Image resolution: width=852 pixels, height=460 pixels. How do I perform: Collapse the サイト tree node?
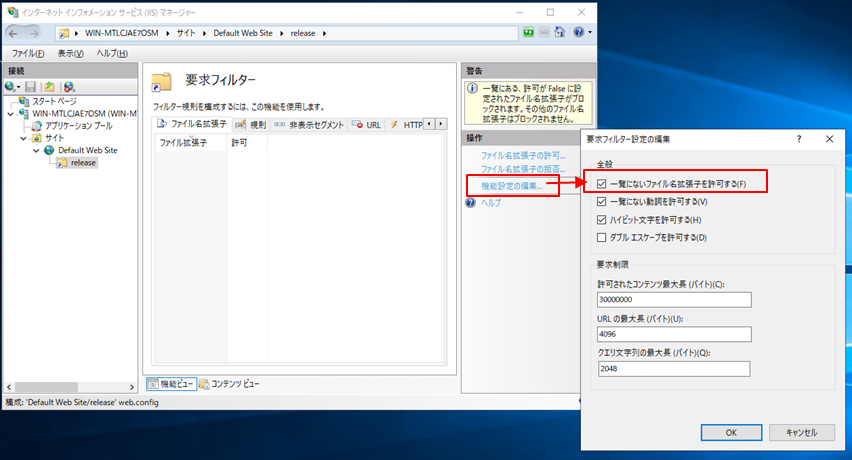(x=23, y=138)
